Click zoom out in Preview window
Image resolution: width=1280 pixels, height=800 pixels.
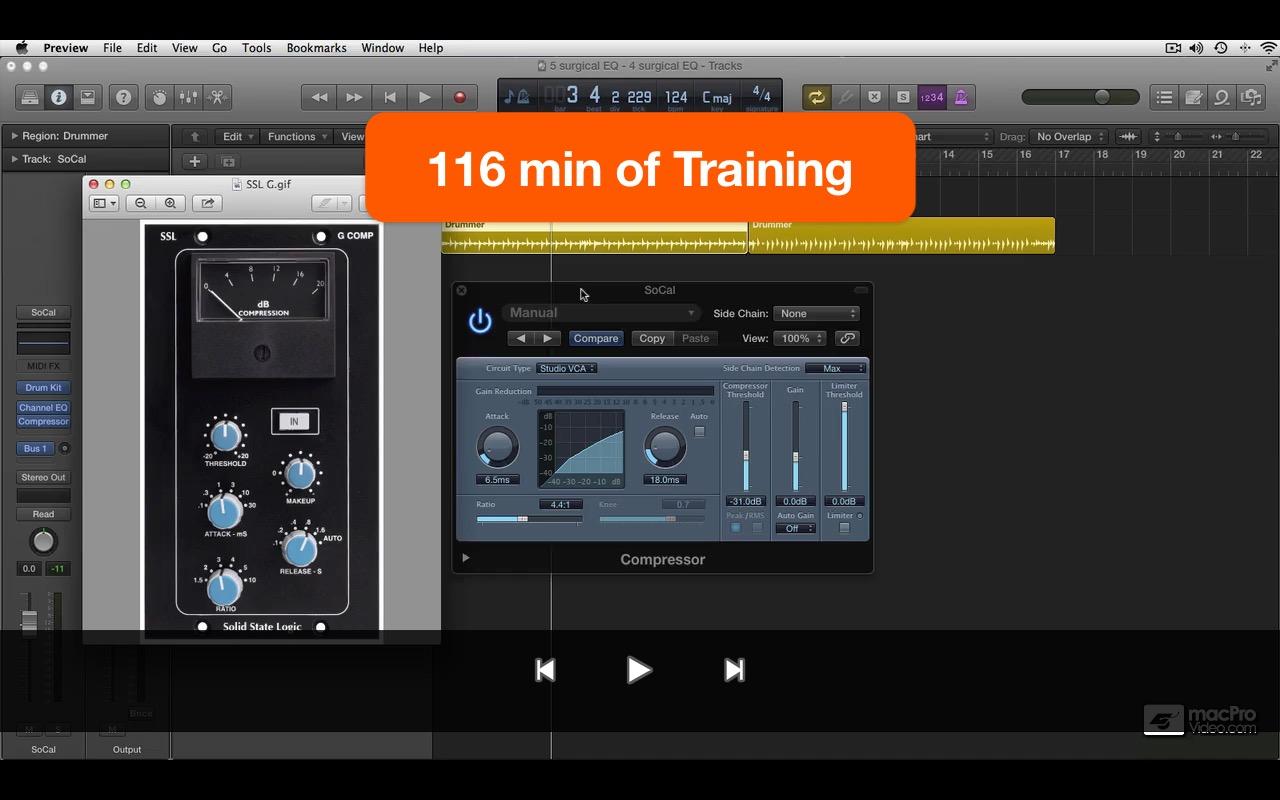141,203
